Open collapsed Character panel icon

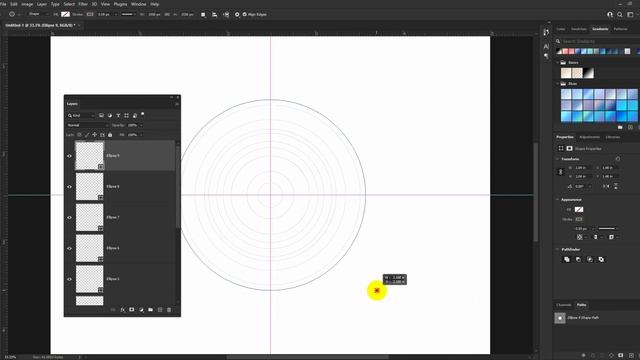(x=546, y=47)
